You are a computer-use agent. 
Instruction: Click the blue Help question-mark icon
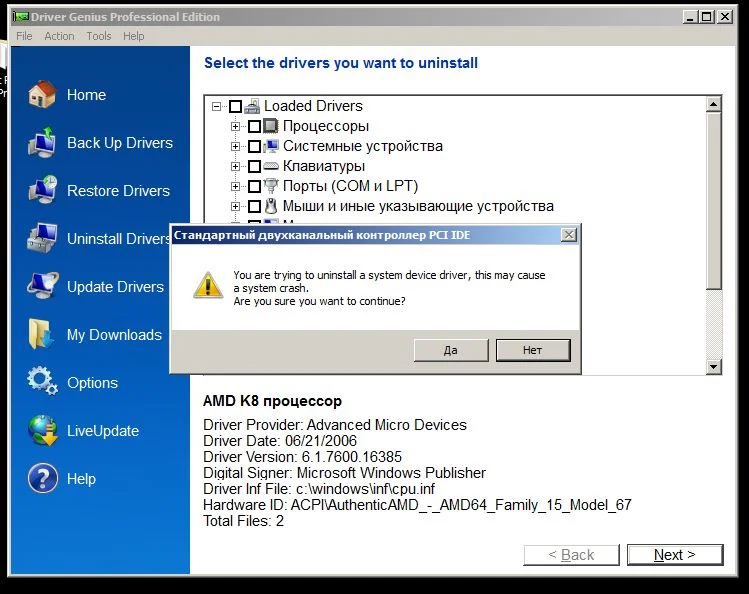pos(43,478)
